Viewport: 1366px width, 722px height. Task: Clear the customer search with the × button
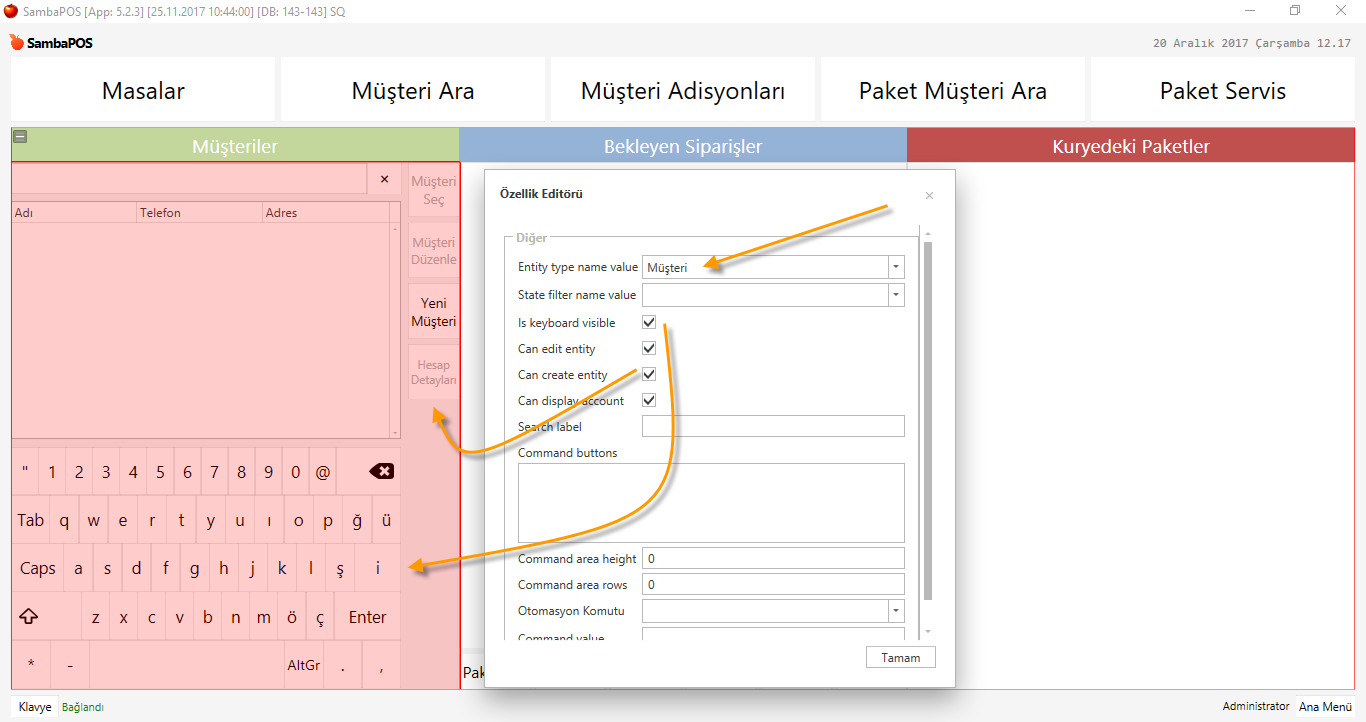(384, 179)
